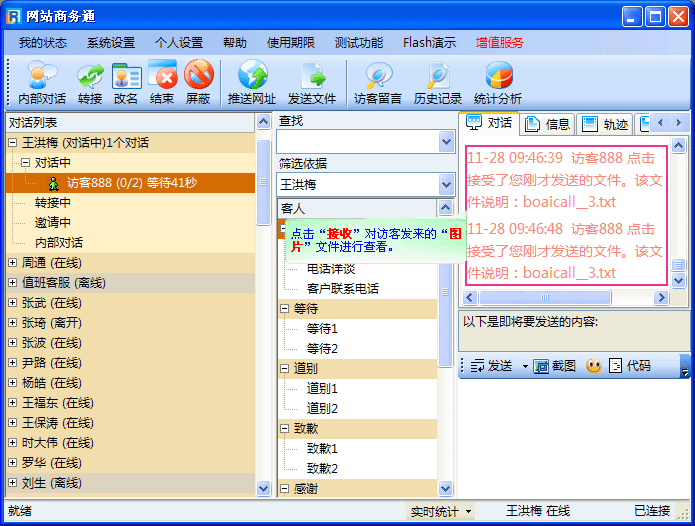
Task: Open 历史记录 history records
Action: [438, 83]
